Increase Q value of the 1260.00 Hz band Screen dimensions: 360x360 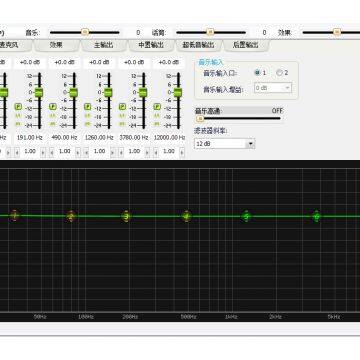tap(113, 153)
